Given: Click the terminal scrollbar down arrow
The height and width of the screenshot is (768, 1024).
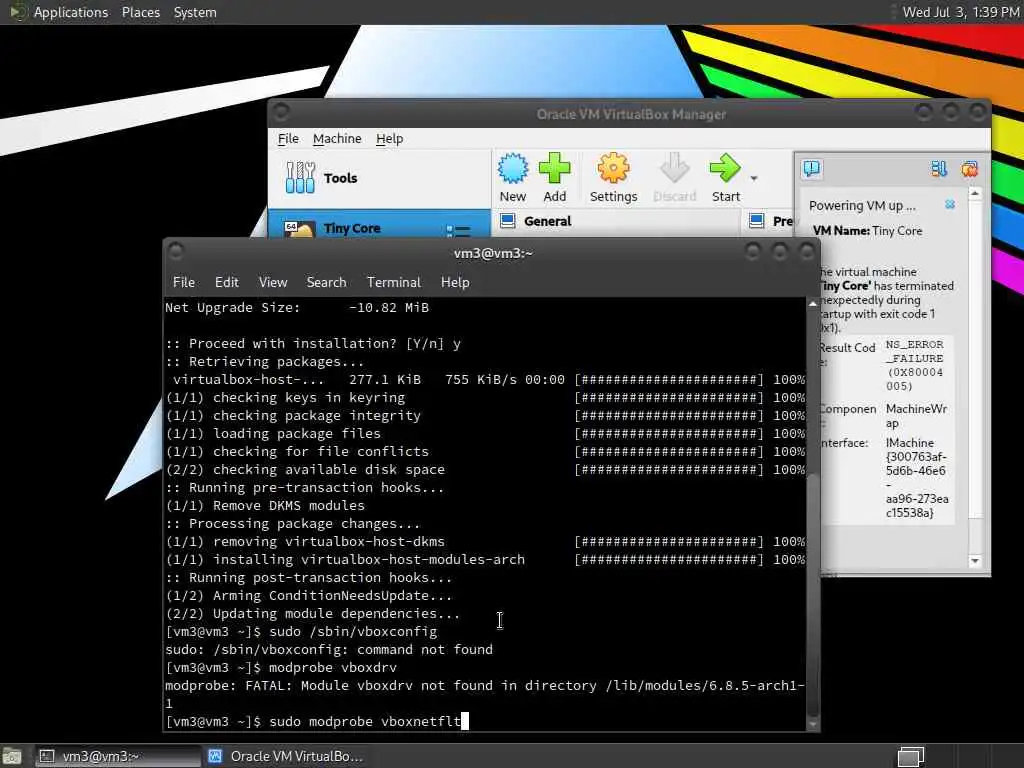Looking at the screenshot, I should point(812,724).
